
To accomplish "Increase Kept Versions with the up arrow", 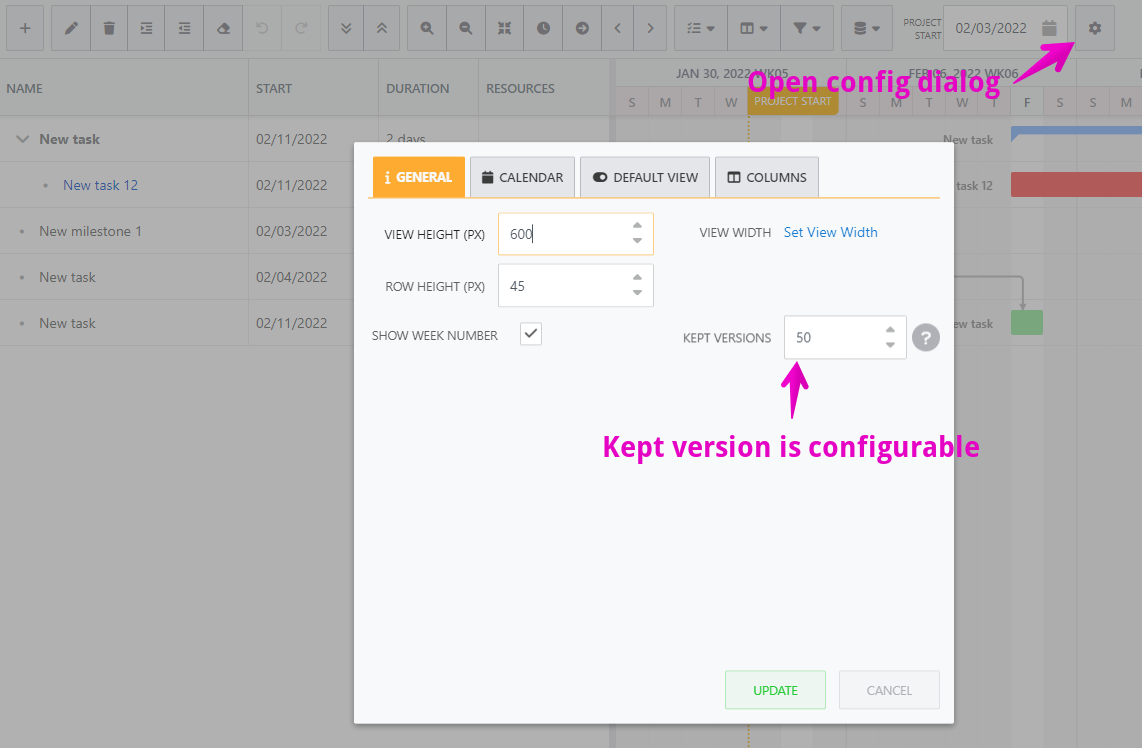I will (x=890, y=330).
